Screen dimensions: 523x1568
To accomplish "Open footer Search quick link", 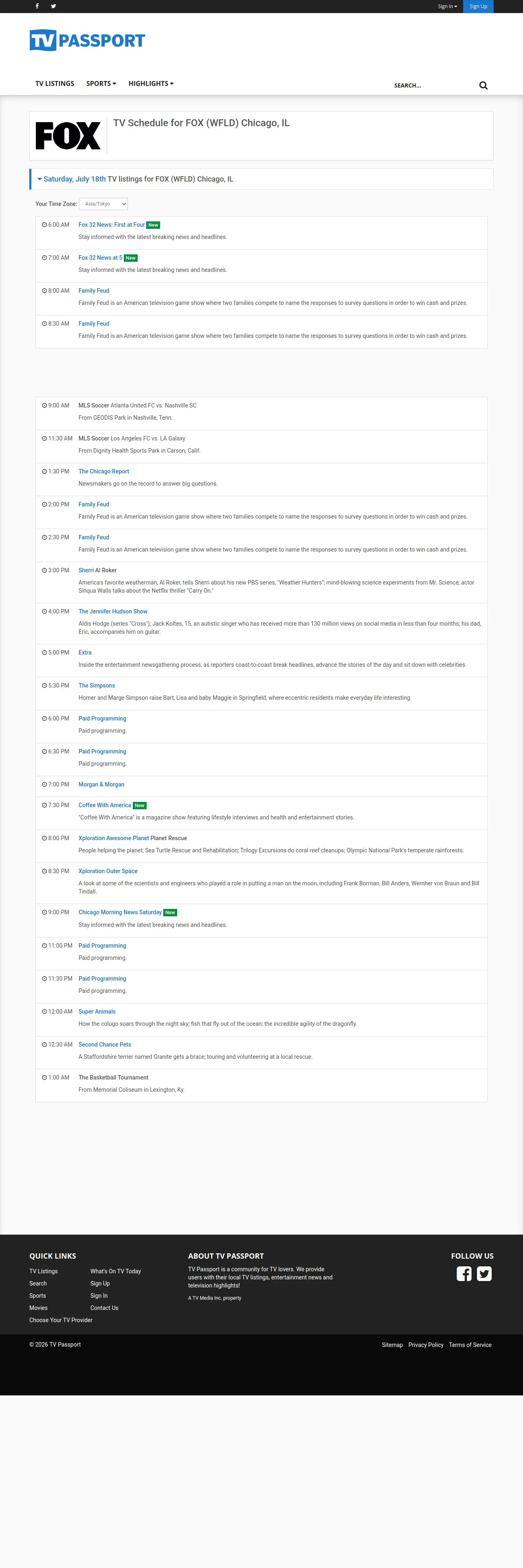I will tap(38, 1283).
